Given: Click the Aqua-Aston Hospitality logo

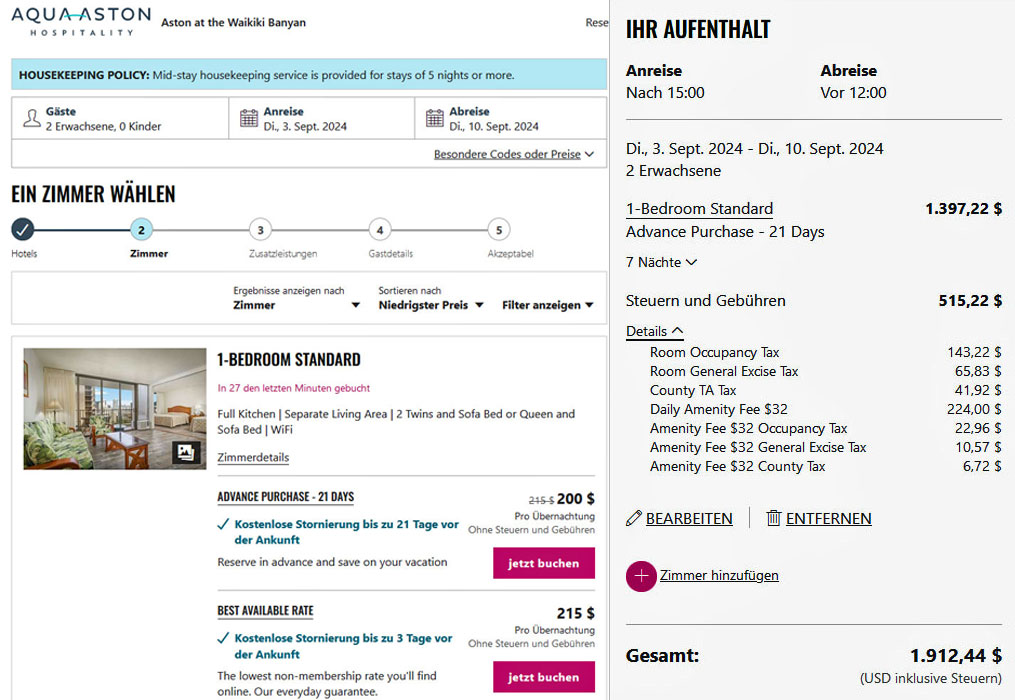Looking at the screenshot, I should pos(81,21).
